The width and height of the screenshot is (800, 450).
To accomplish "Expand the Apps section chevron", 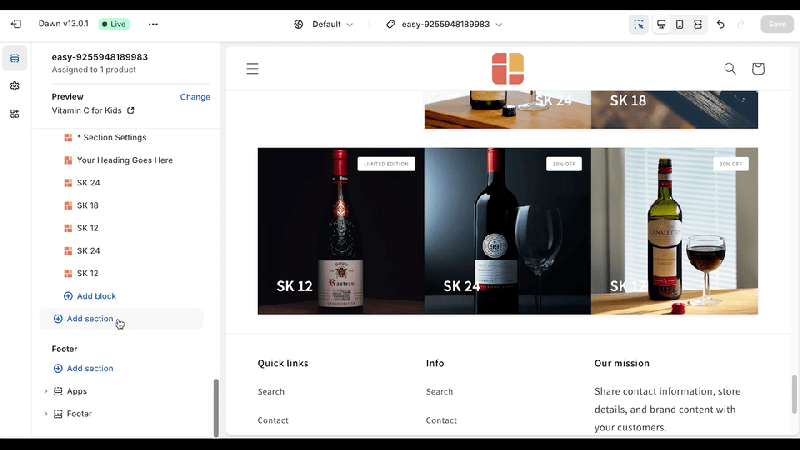I will (x=45, y=391).
